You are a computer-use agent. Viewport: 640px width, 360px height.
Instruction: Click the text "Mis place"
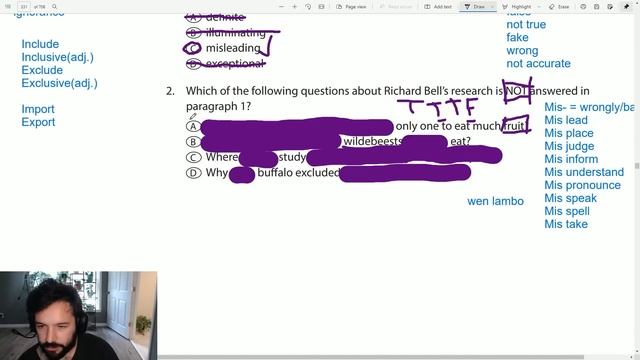[x=569, y=133]
